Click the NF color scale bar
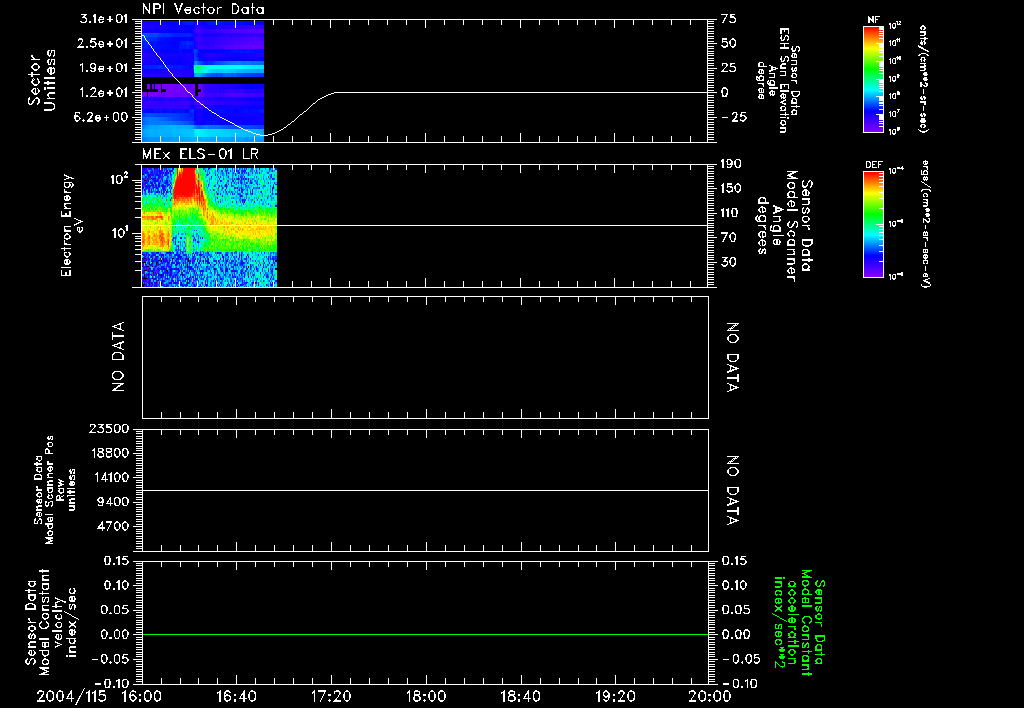 pos(873,79)
